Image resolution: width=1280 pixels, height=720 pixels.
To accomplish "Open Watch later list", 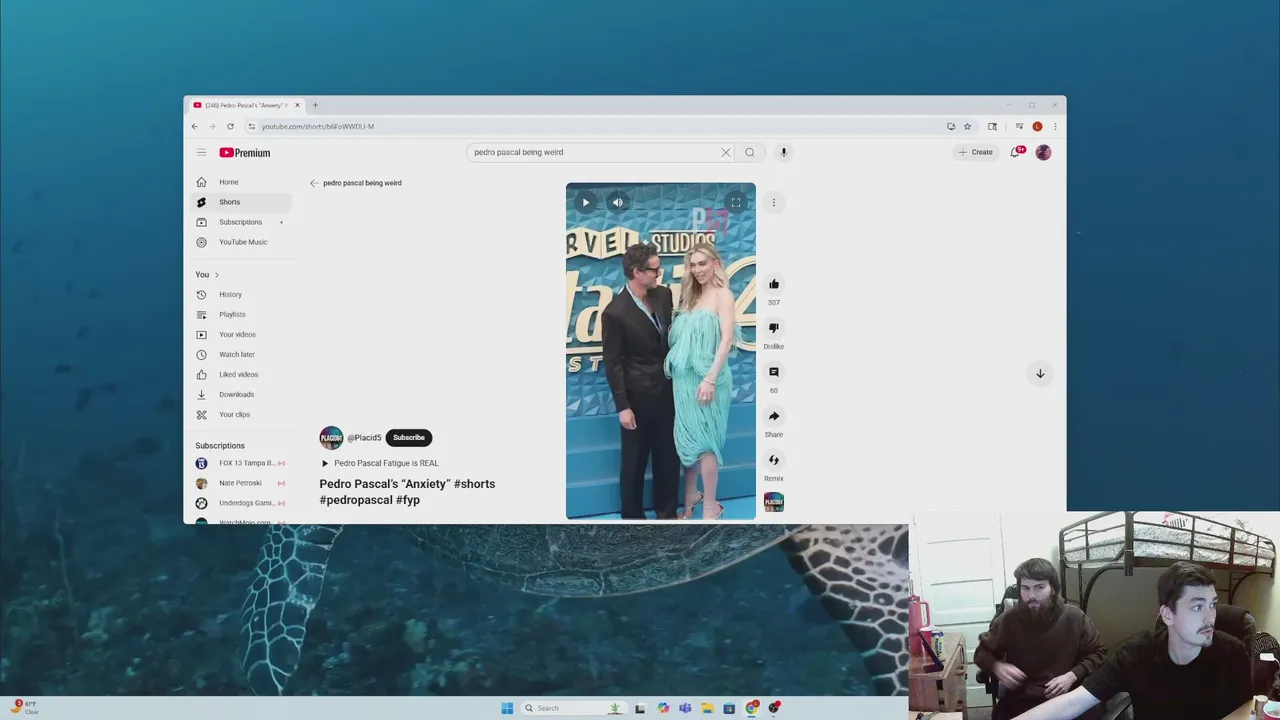I will (240, 354).
